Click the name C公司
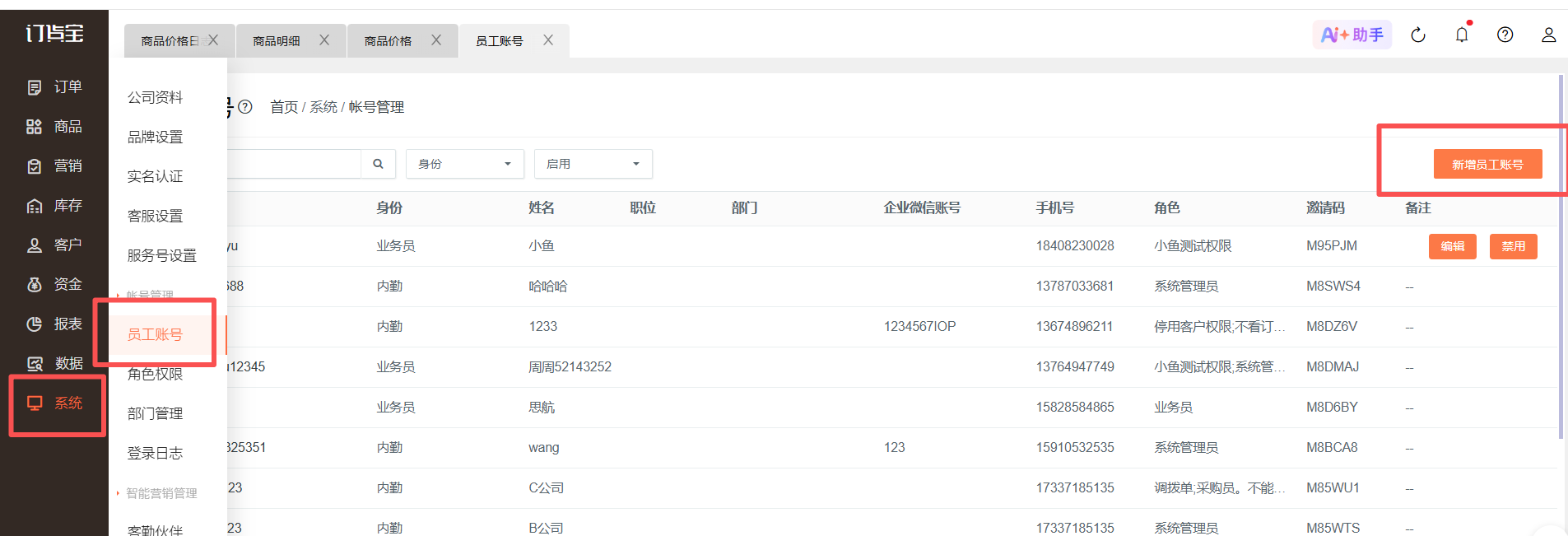This screenshot has height=536, width=1568. coord(547,488)
